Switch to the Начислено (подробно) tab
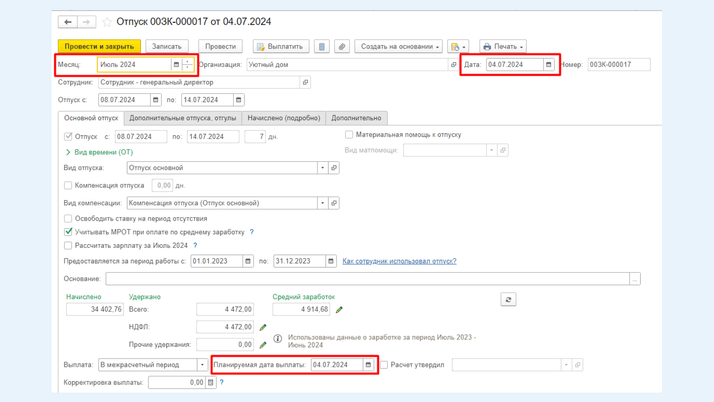Viewport: 714px width, 402px height. 284,118
